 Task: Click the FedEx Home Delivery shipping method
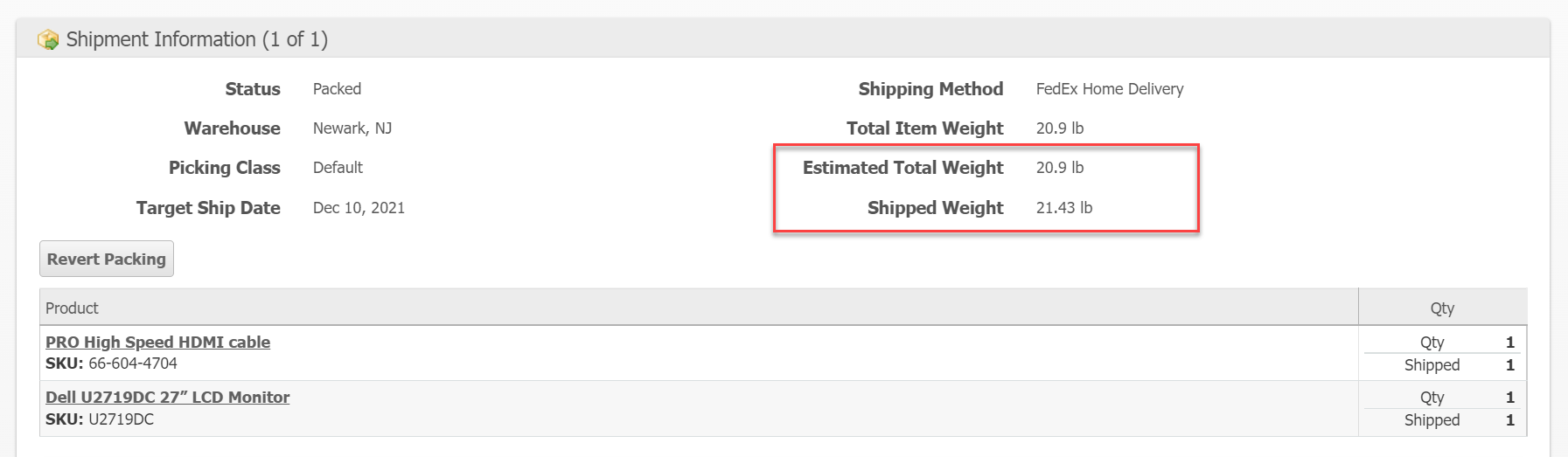[x=1109, y=89]
